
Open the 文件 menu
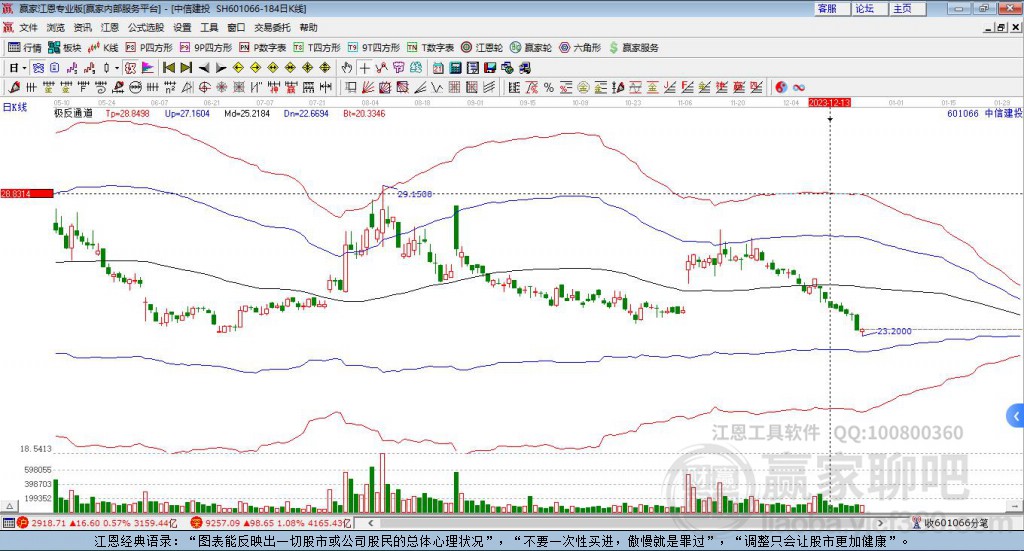coord(28,27)
